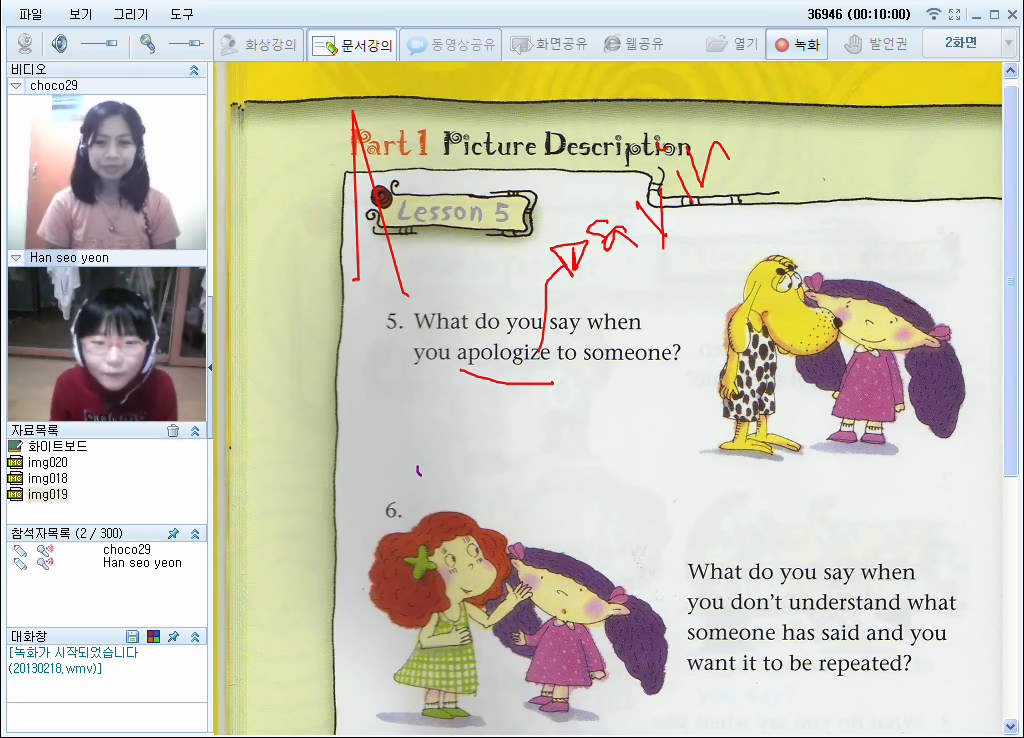Open the 파일 menu

pyautogui.click(x=30, y=14)
